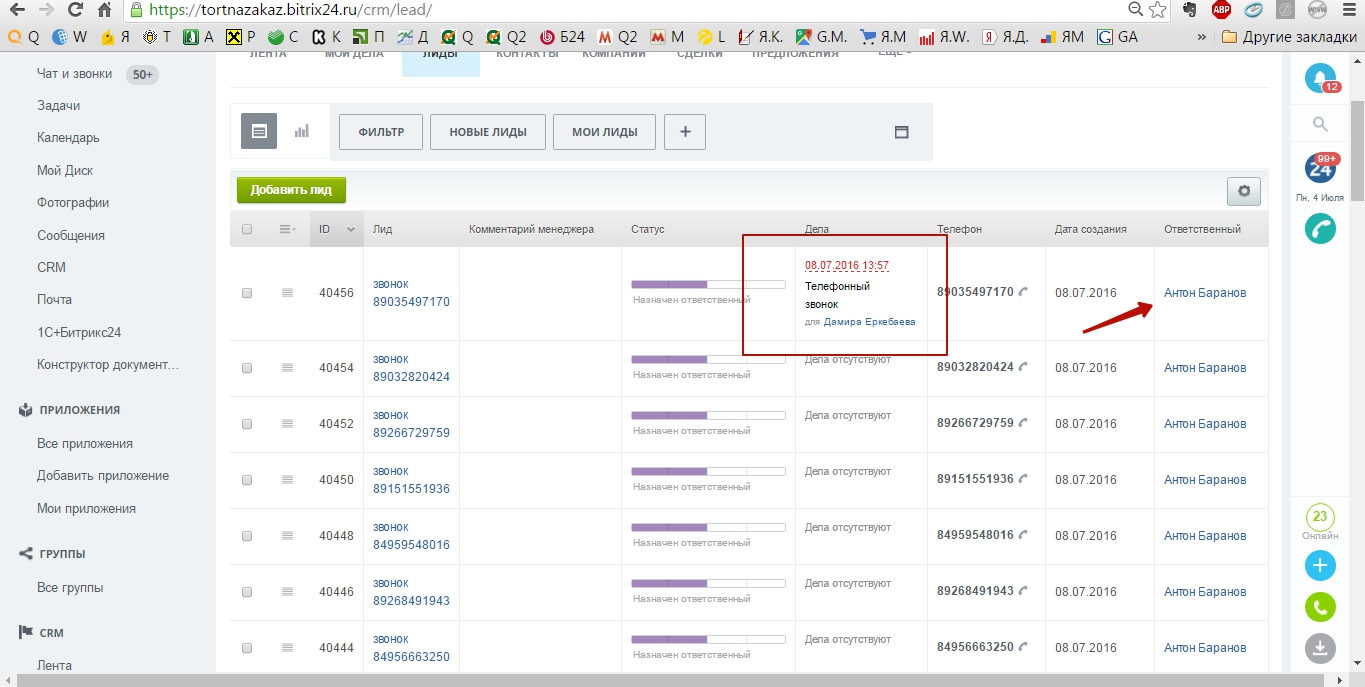Collapse CRM sidebar section header
The image size is (1365, 687).
click(41, 633)
